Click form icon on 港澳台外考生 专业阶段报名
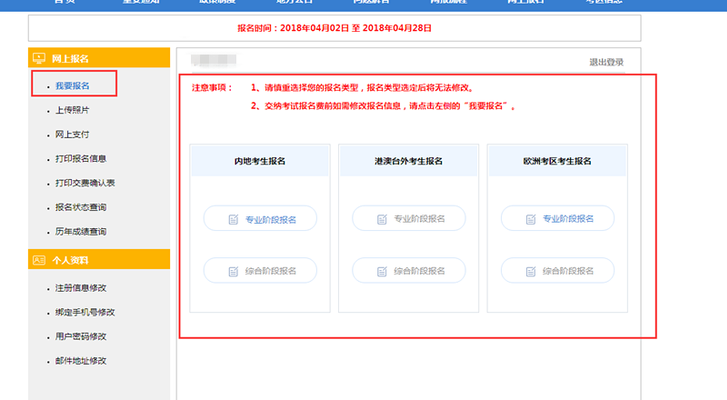This screenshot has height=400, width=727. pos(382,219)
